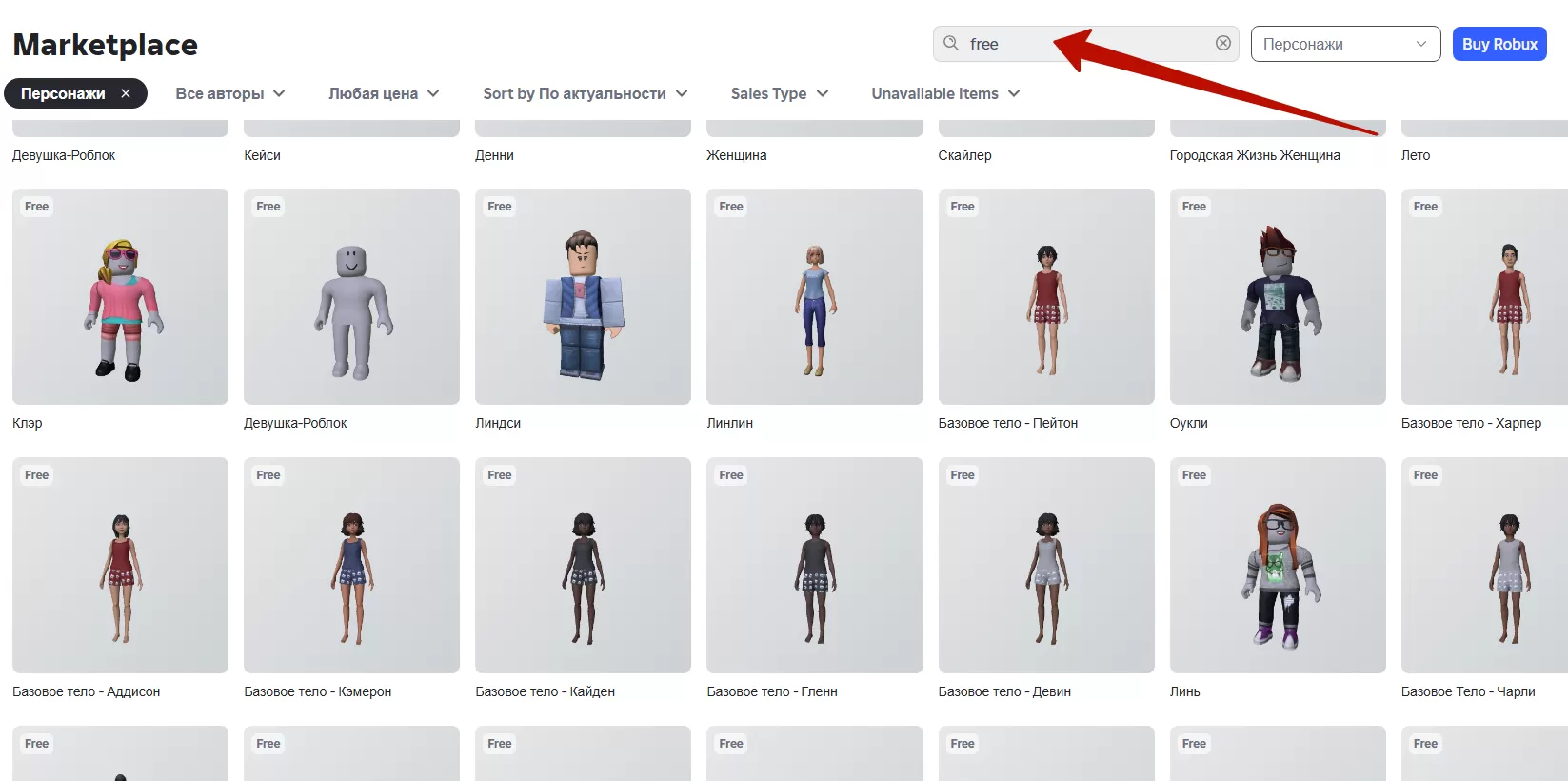This screenshot has height=781, width=1568.
Task: Click the Кейси item name
Action: (262, 155)
